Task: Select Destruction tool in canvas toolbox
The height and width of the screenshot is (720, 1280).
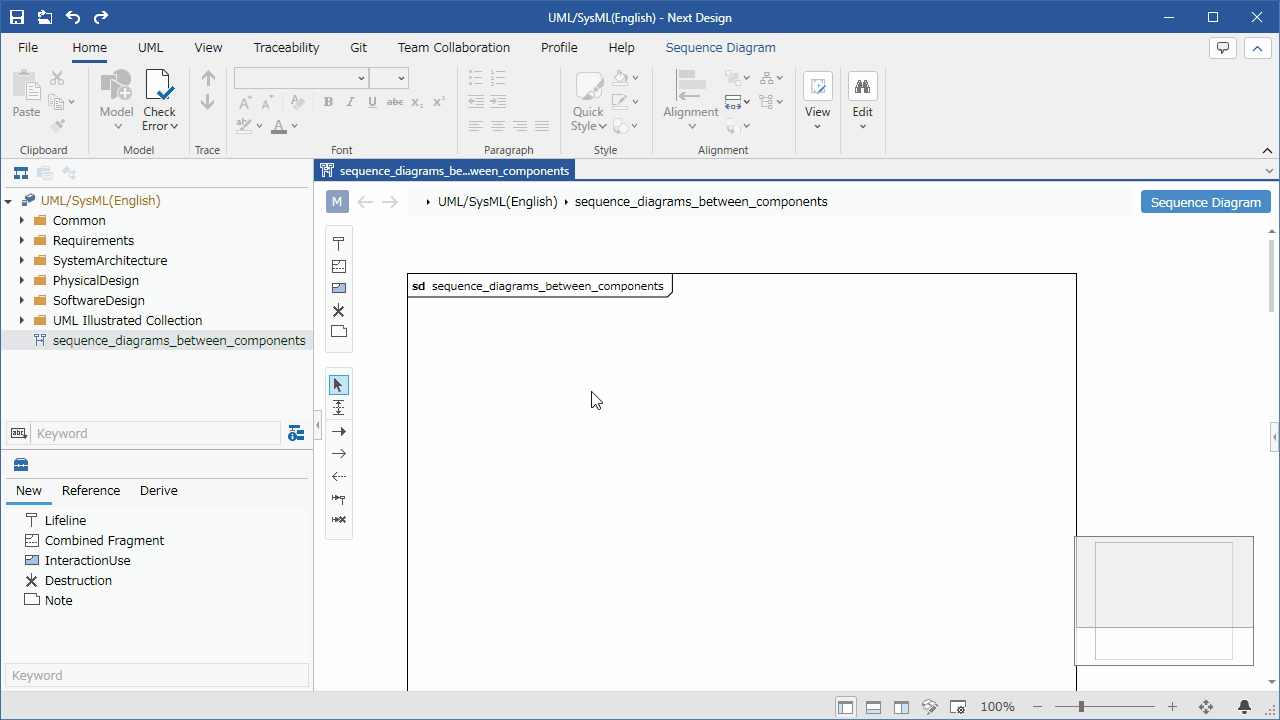Action: [x=339, y=310]
